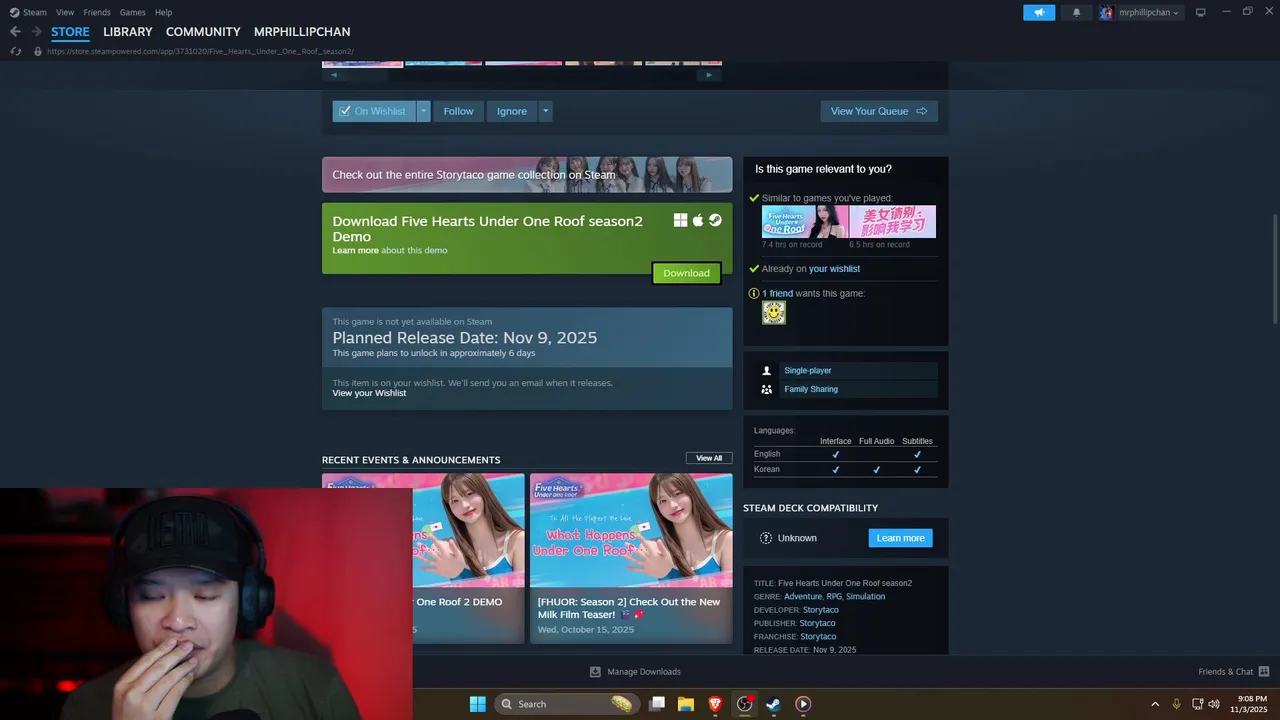Open View your Wishlist link
This screenshot has height=720, width=1280.
(x=369, y=393)
